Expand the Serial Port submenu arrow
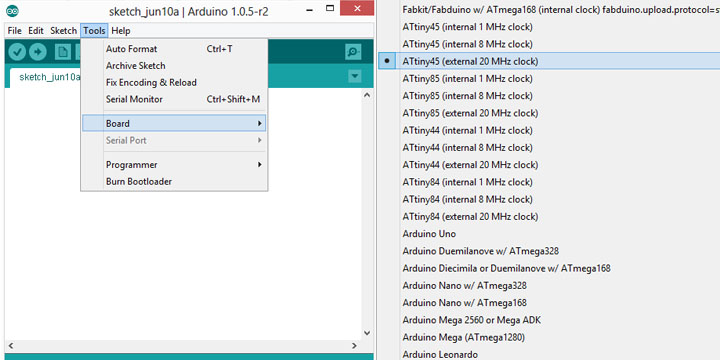 [259, 141]
